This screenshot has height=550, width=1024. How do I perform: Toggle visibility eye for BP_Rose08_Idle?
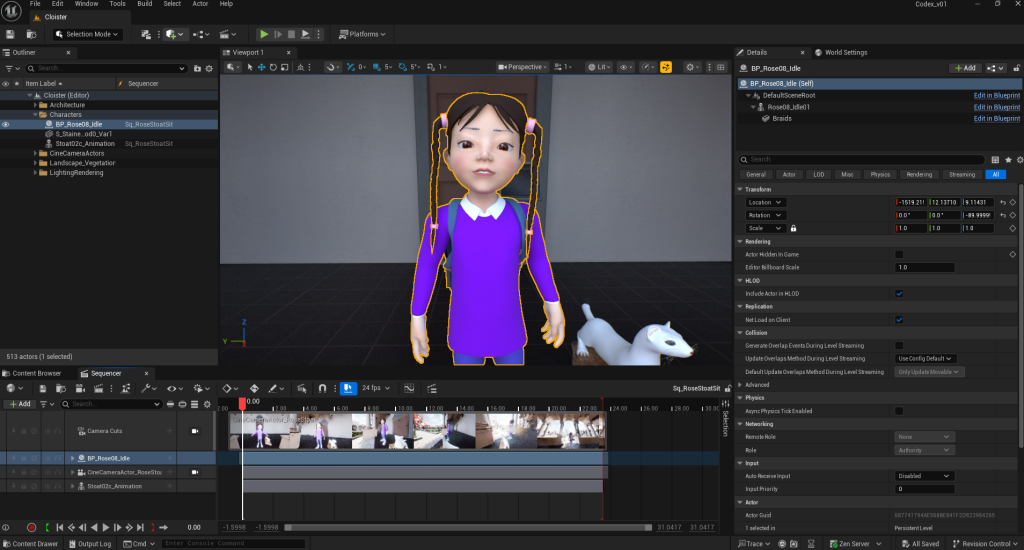tap(6, 125)
